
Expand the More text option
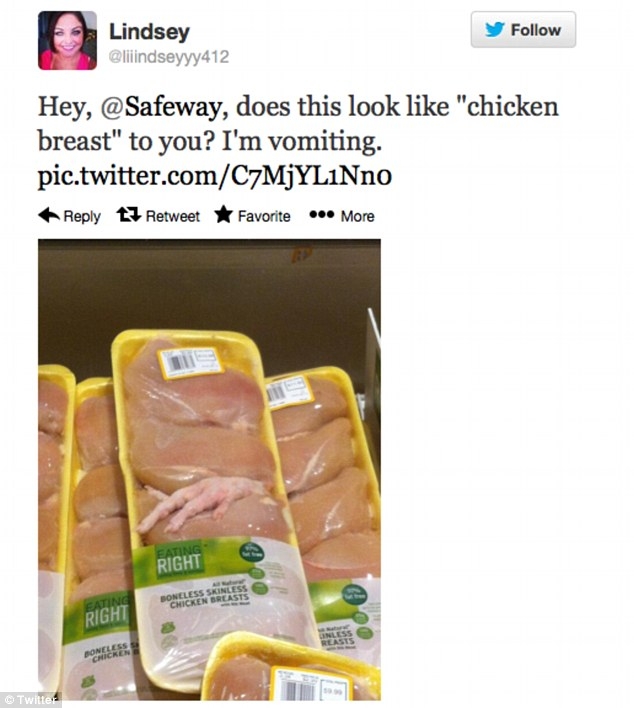click(x=357, y=216)
